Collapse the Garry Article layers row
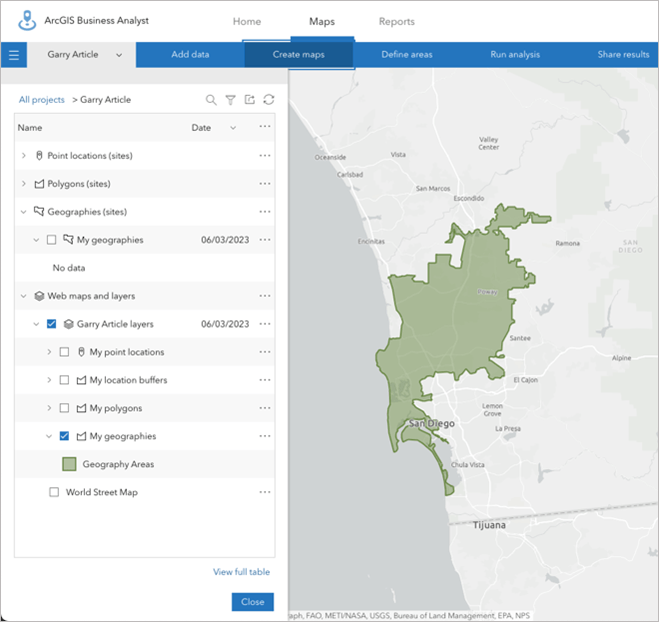659x622 pixels. pos(36,324)
